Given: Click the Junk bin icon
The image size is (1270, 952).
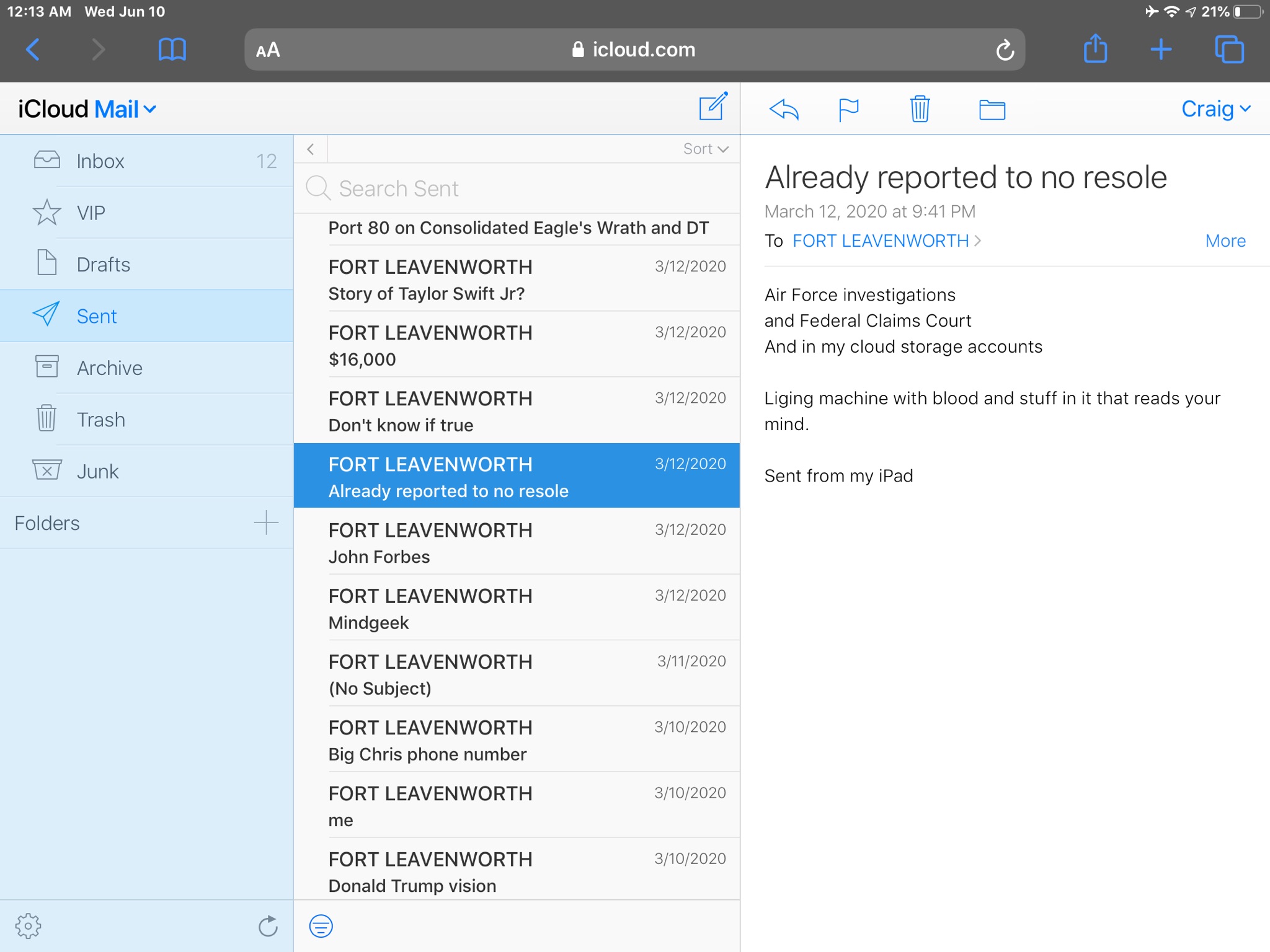Looking at the screenshot, I should coord(47,470).
